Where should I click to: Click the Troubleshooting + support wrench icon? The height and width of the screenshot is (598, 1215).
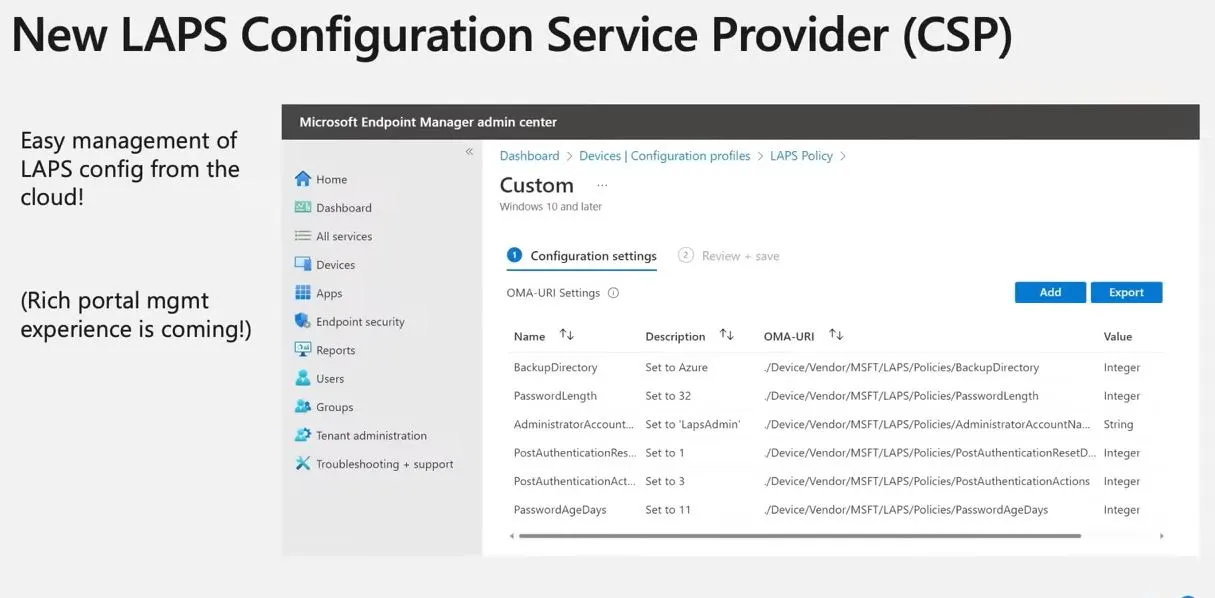303,464
